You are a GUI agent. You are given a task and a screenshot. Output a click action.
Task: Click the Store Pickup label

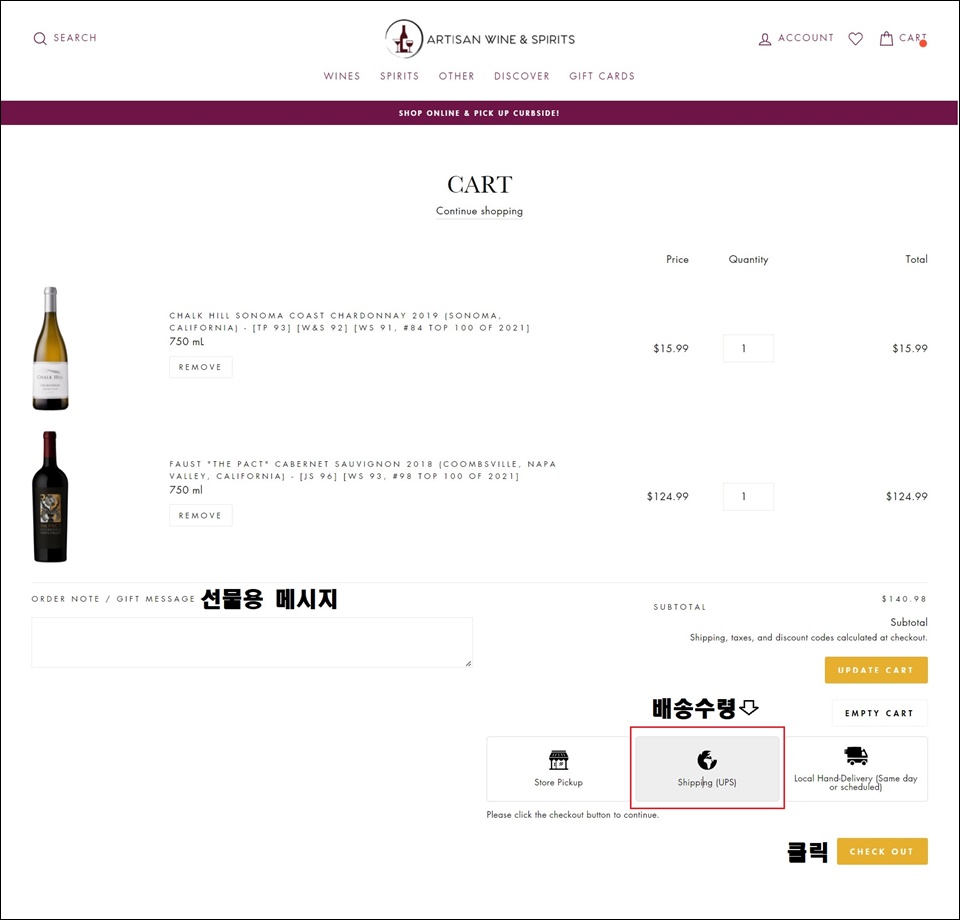pos(558,782)
